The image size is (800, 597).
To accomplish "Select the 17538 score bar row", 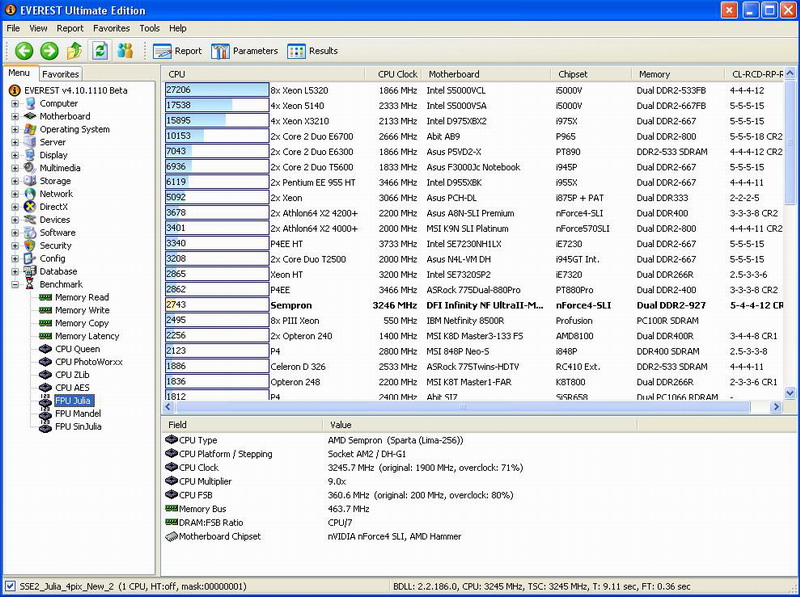I will pyautogui.click(x=217, y=105).
